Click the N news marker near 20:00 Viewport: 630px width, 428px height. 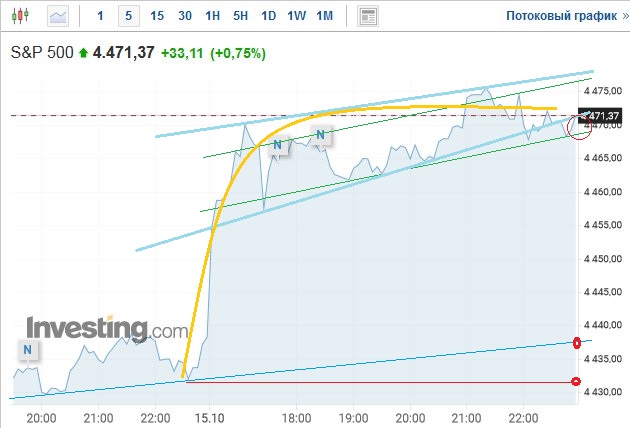(x=27, y=350)
